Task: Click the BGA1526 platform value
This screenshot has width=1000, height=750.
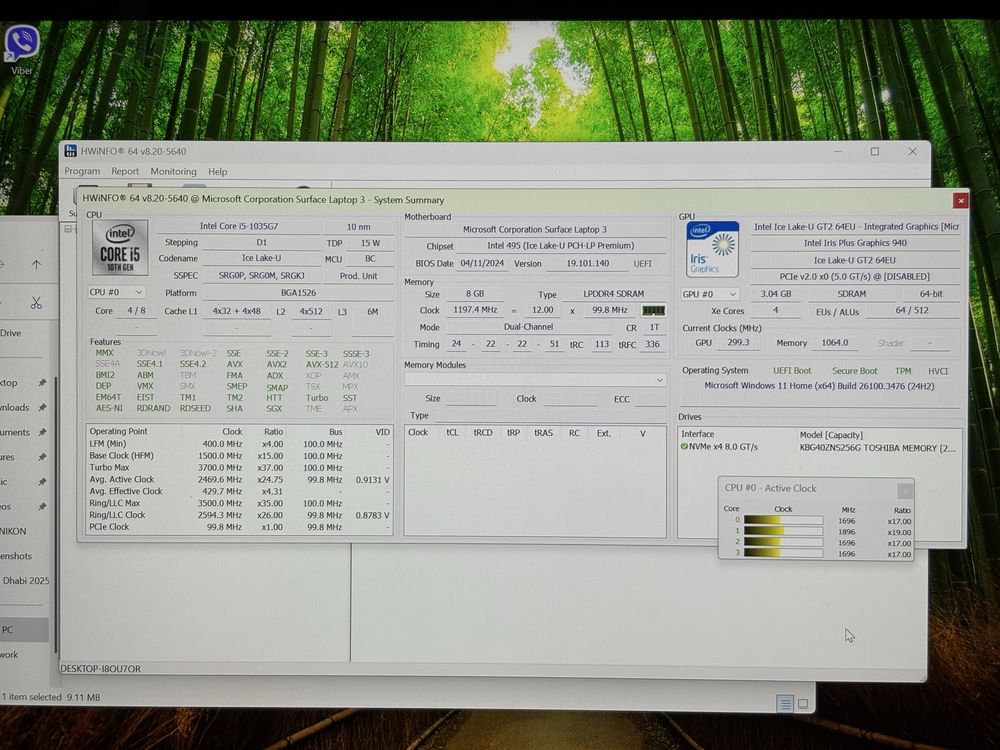Action: click(x=298, y=293)
